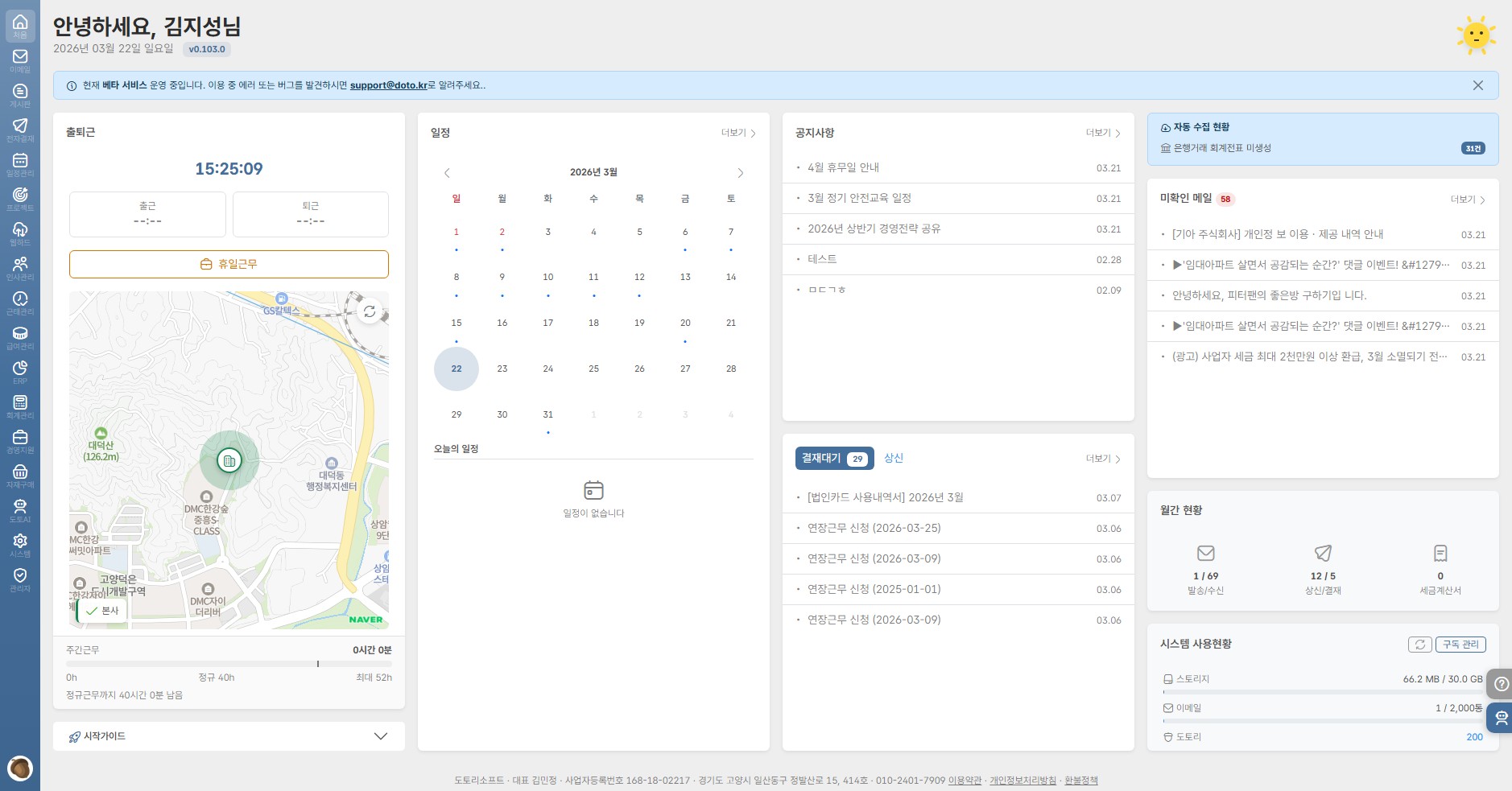Select the 결재대기 tab

pos(833,458)
